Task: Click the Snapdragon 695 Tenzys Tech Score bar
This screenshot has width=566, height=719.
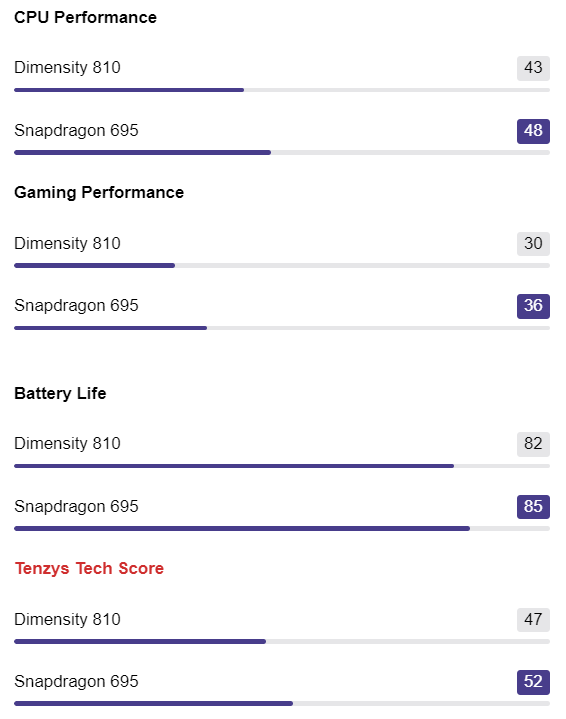Action: pyautogui.click(x=282, y=703)
